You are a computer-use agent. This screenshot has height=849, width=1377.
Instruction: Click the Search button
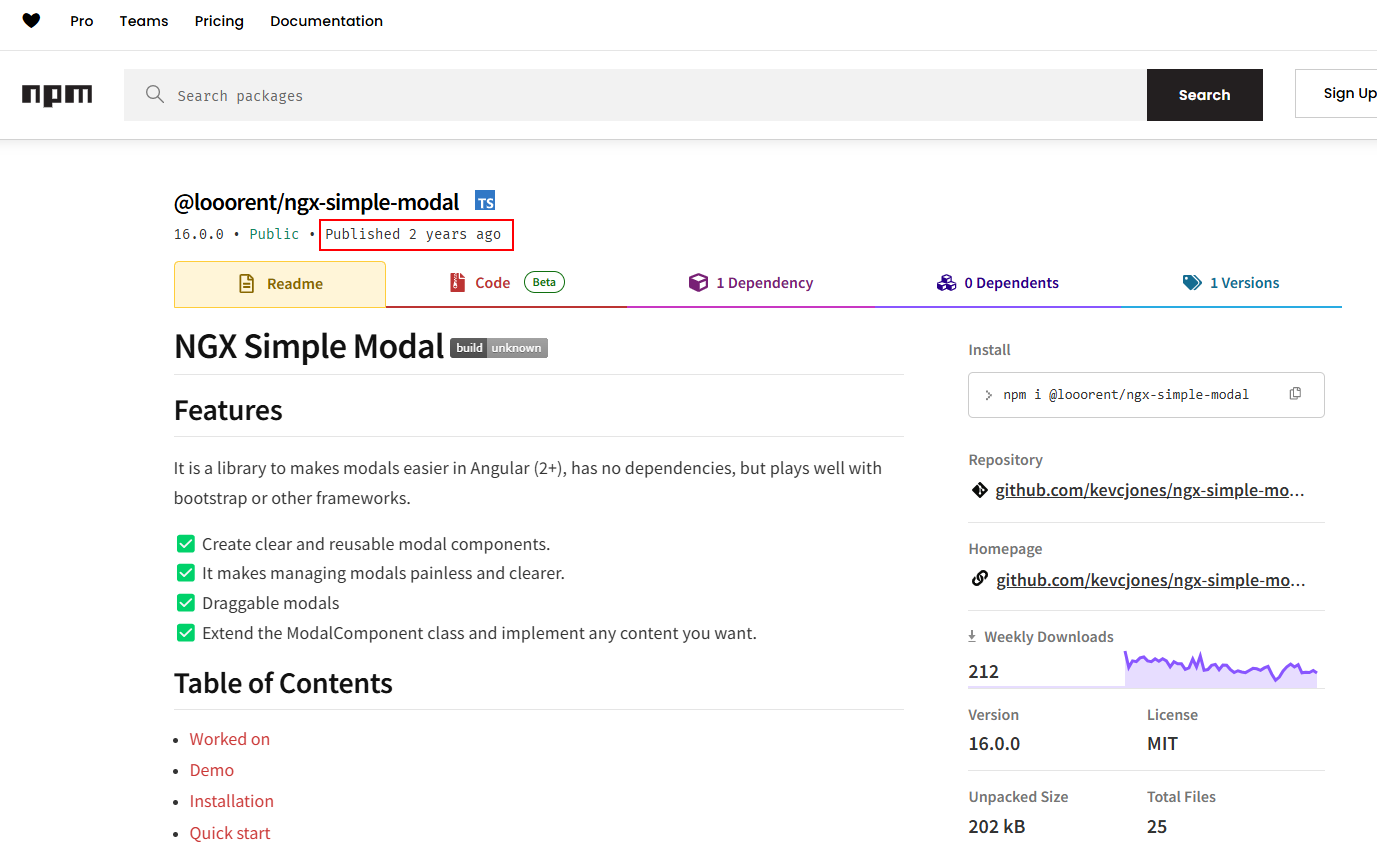click(x=1205, y=95)
